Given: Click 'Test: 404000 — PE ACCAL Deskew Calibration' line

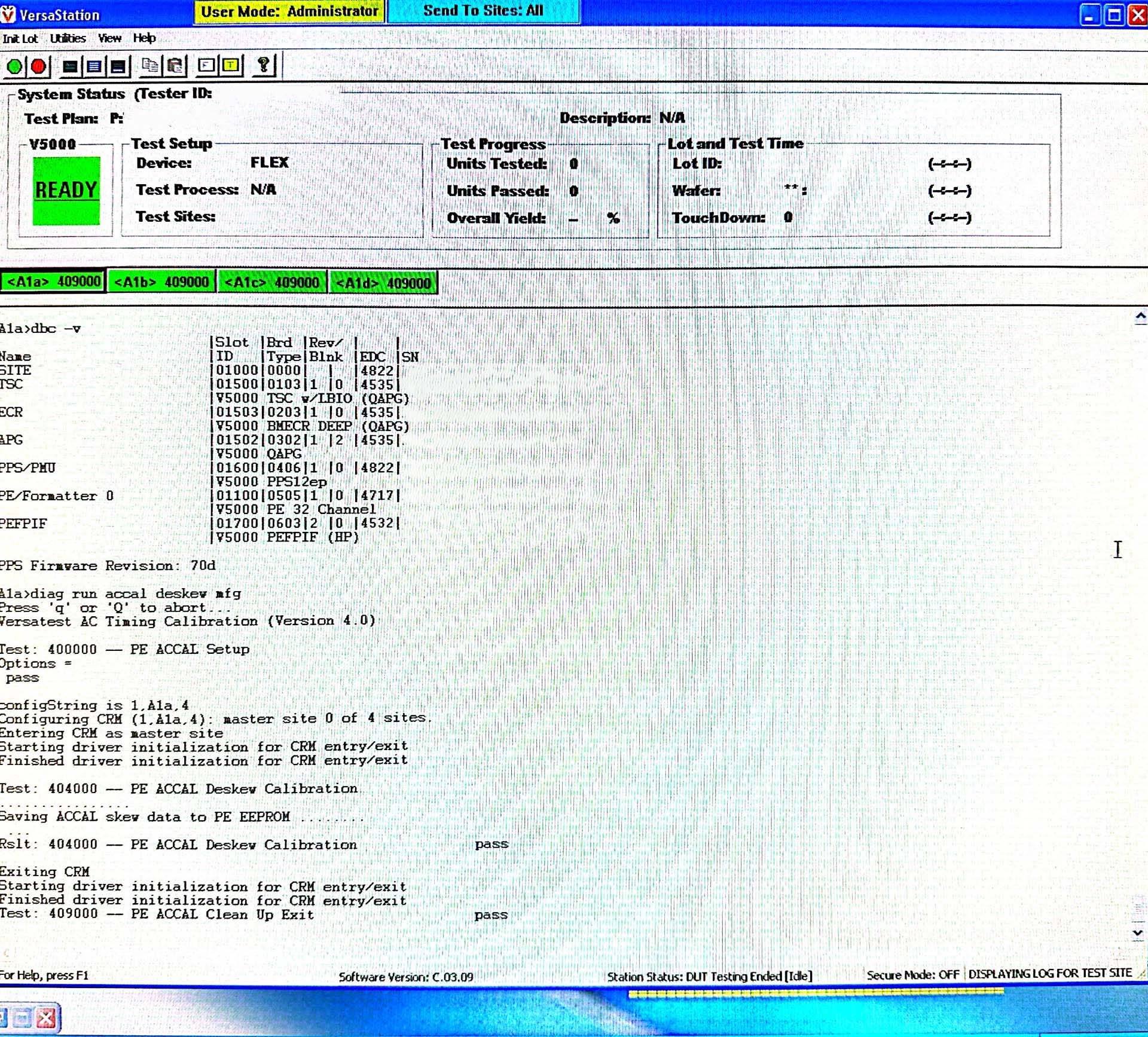Looking at the screenshot, I should coord(179,789).
